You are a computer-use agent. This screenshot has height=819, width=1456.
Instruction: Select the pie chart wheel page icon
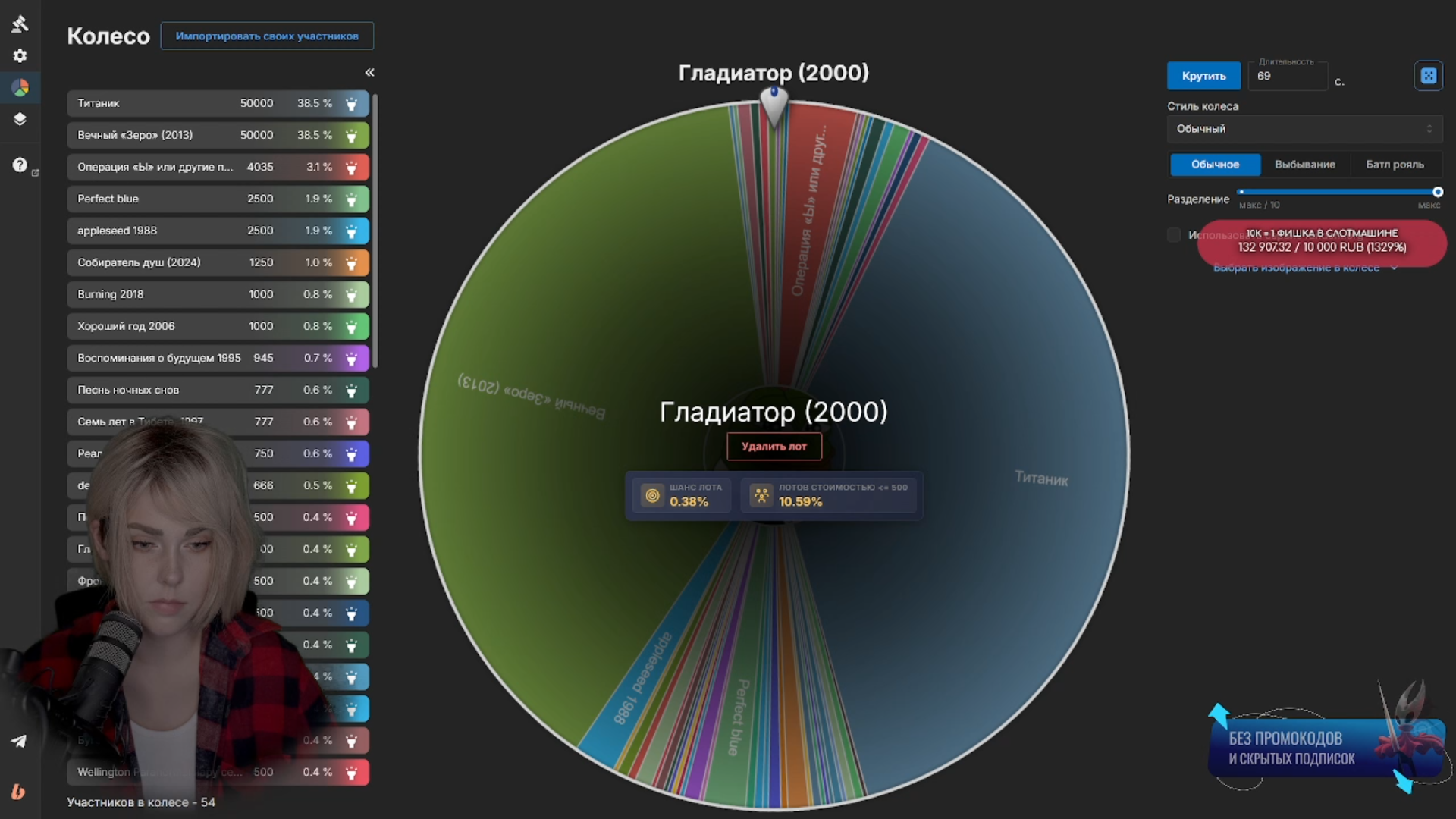pos(20,88)
